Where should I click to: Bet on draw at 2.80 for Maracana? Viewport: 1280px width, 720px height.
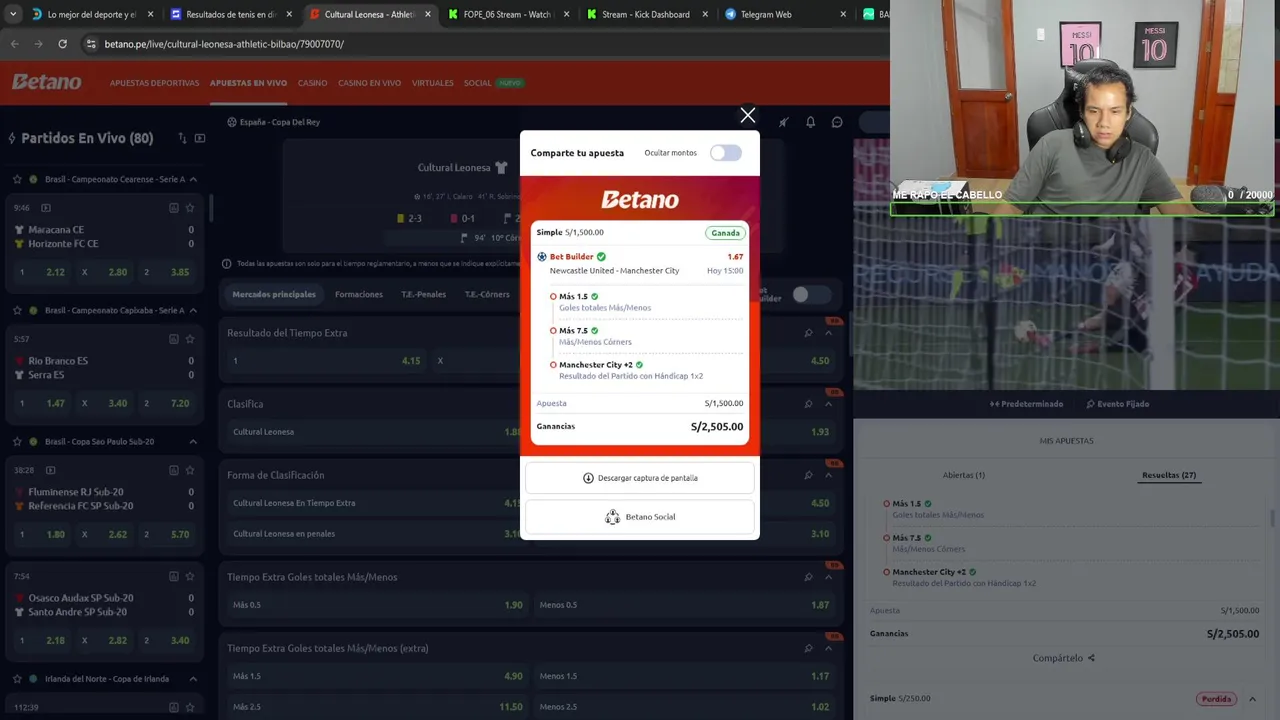(x=104, y=272)
